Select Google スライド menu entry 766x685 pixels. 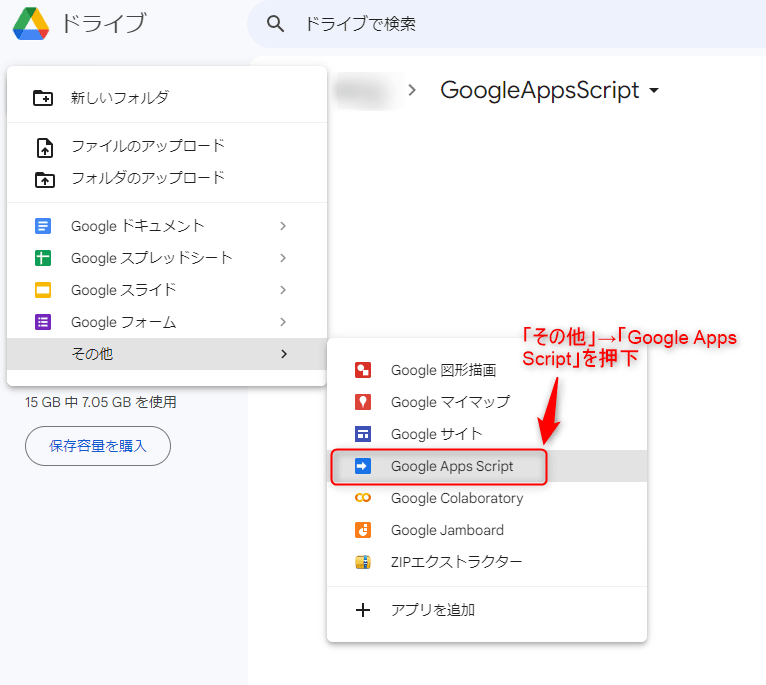point(167,290)
